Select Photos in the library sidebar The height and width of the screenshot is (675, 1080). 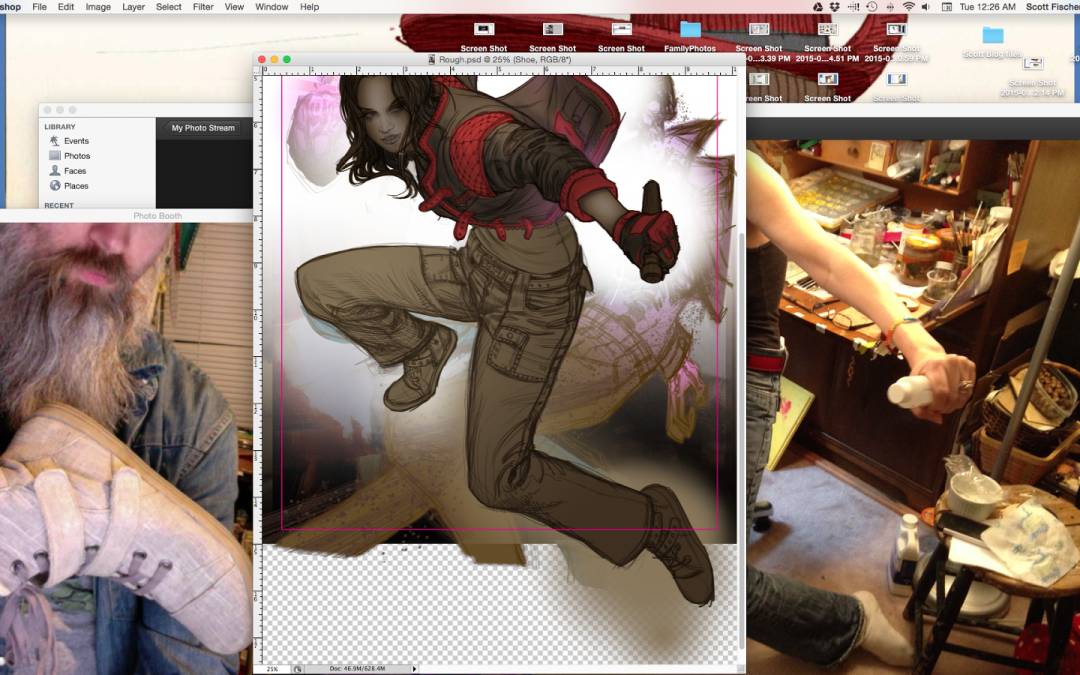76,156
